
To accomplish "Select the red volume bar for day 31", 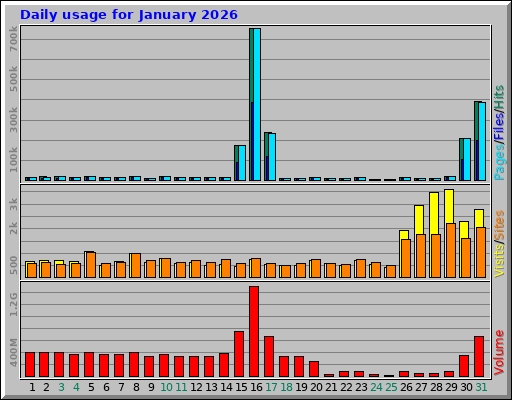I will click(479, 357).
